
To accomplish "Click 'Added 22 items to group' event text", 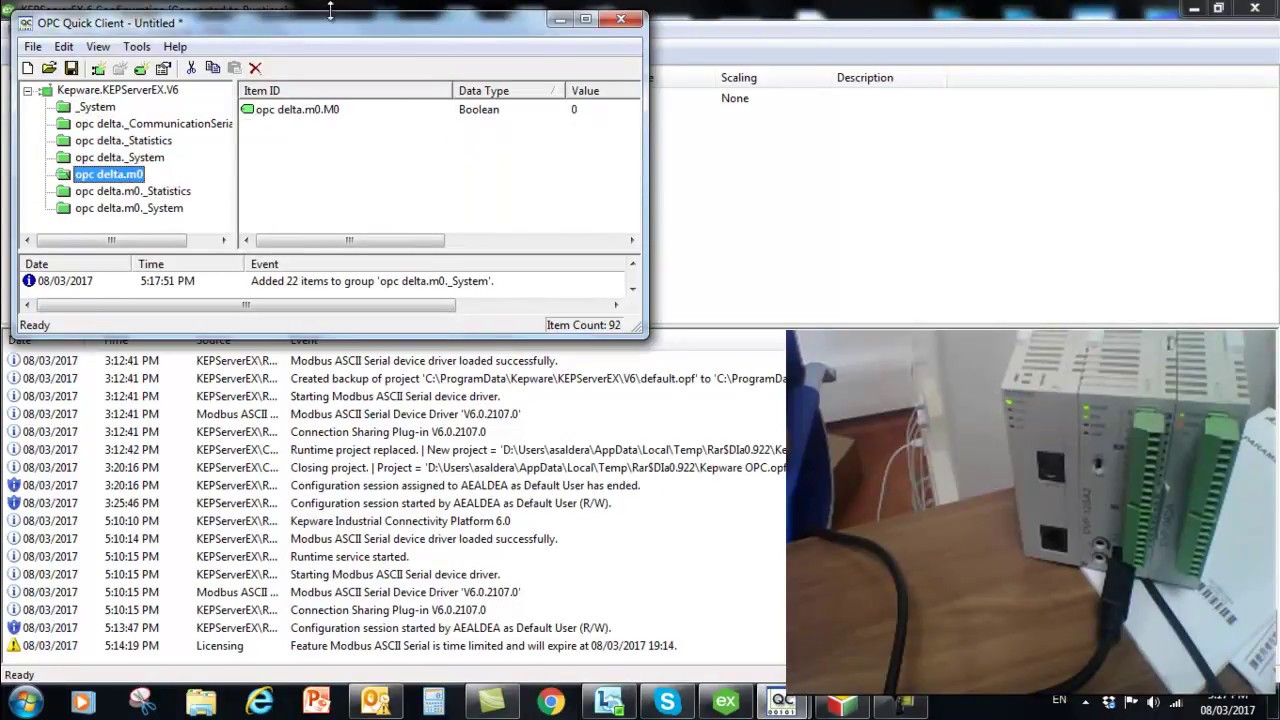I will point(372,281).
